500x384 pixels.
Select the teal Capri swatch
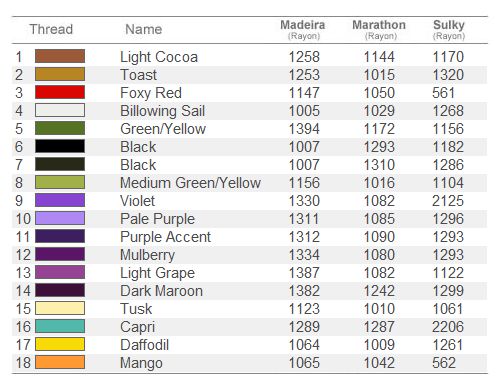(x=60, y=326)
